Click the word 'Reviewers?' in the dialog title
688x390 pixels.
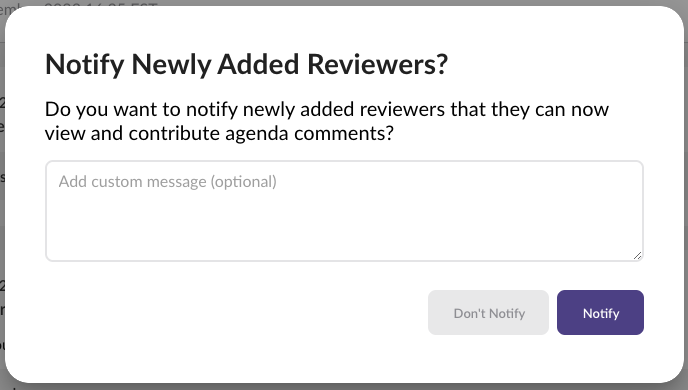[377, 64]
